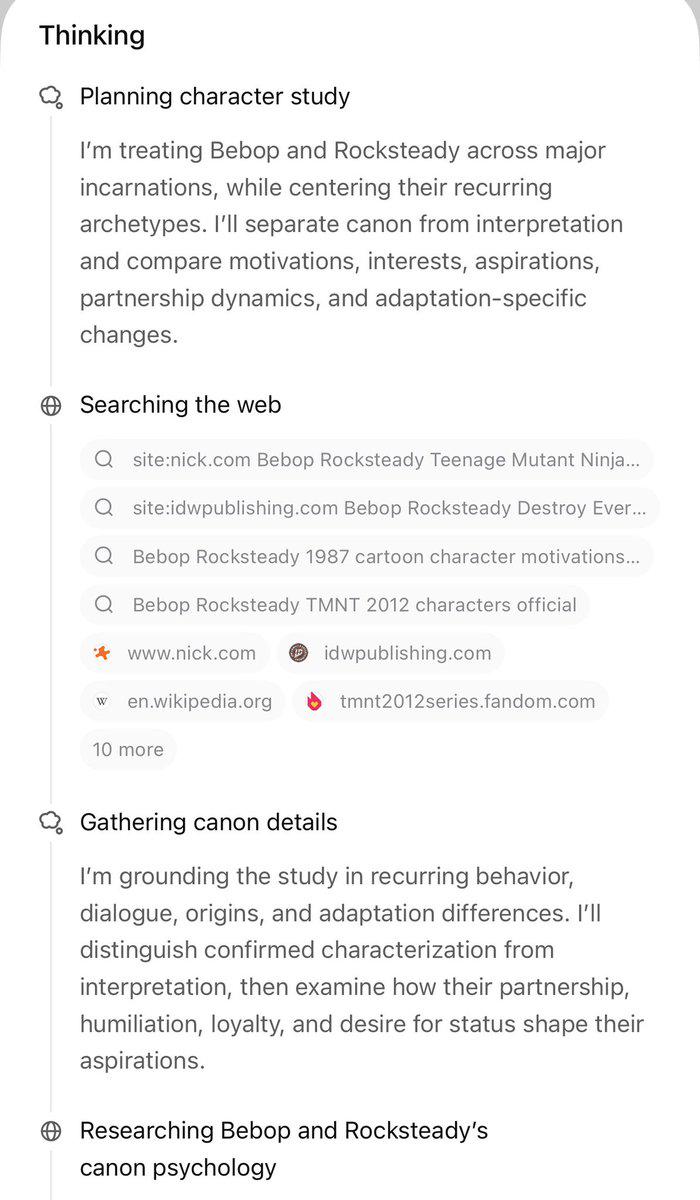
Task: Select the TMNT 2012 characters official query
Action: 335,605
